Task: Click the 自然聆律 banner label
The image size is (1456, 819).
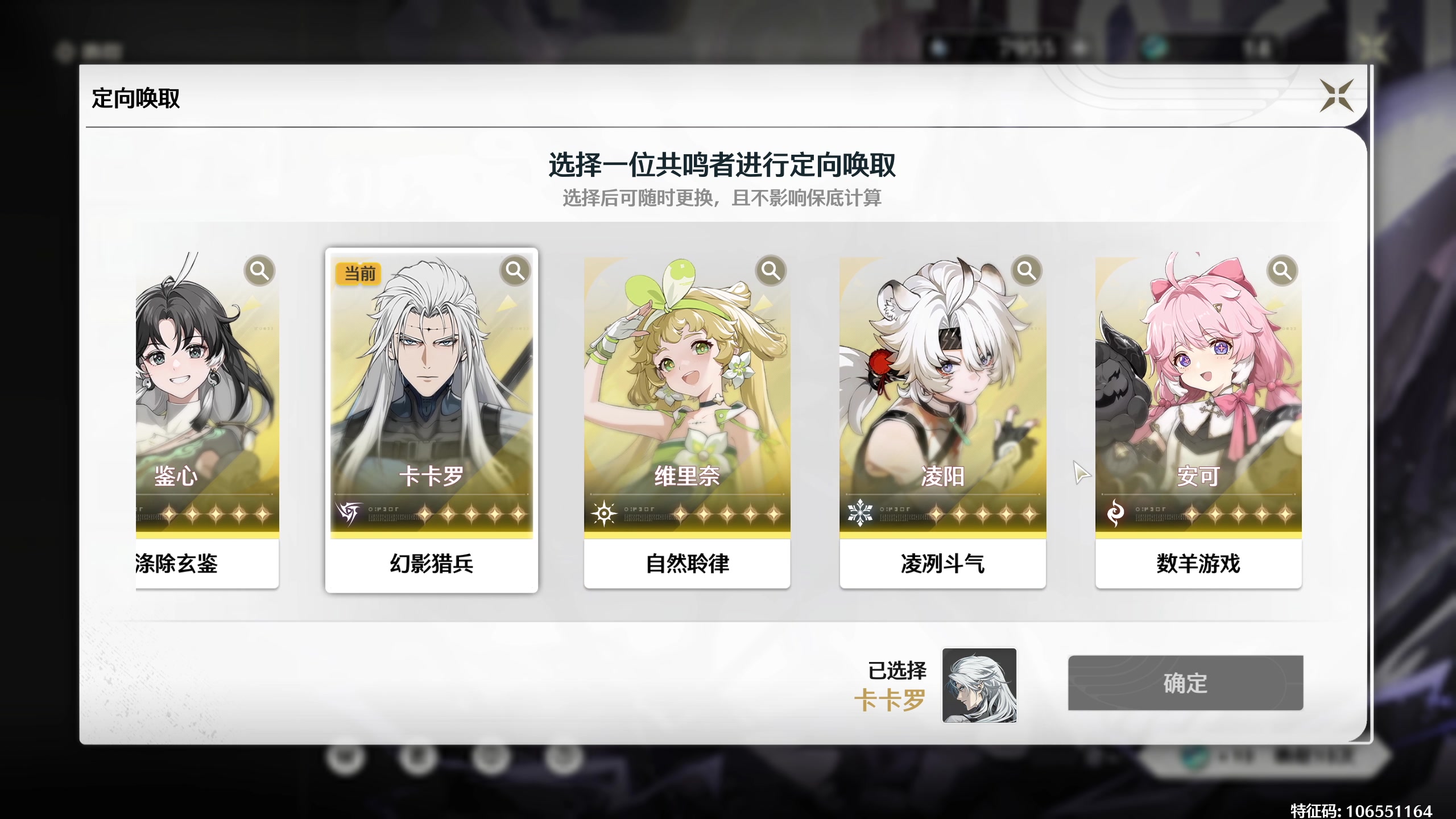Action: (687, 564)
